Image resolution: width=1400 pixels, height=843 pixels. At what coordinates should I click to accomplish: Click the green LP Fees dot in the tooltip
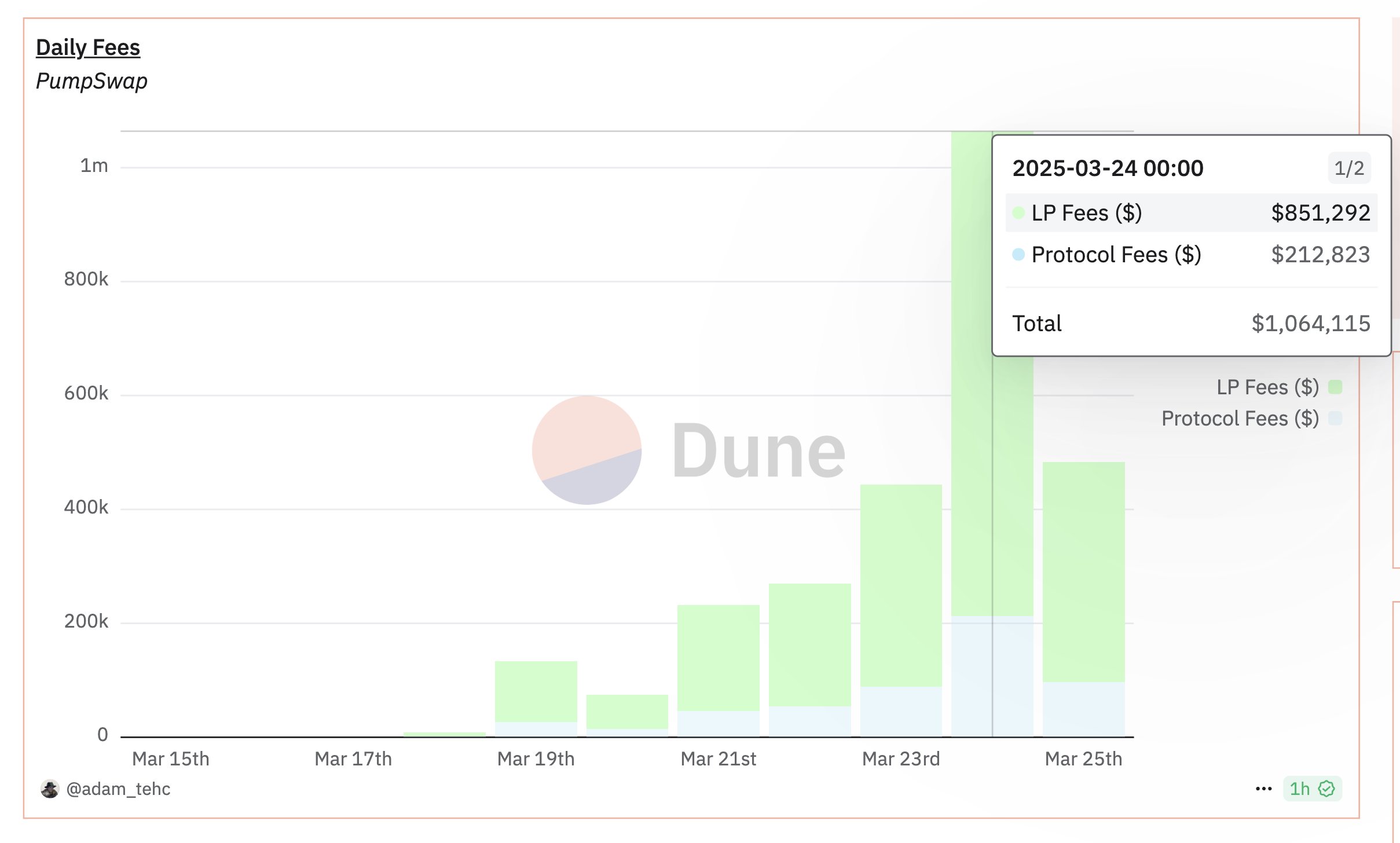[x=1018, y=212]
